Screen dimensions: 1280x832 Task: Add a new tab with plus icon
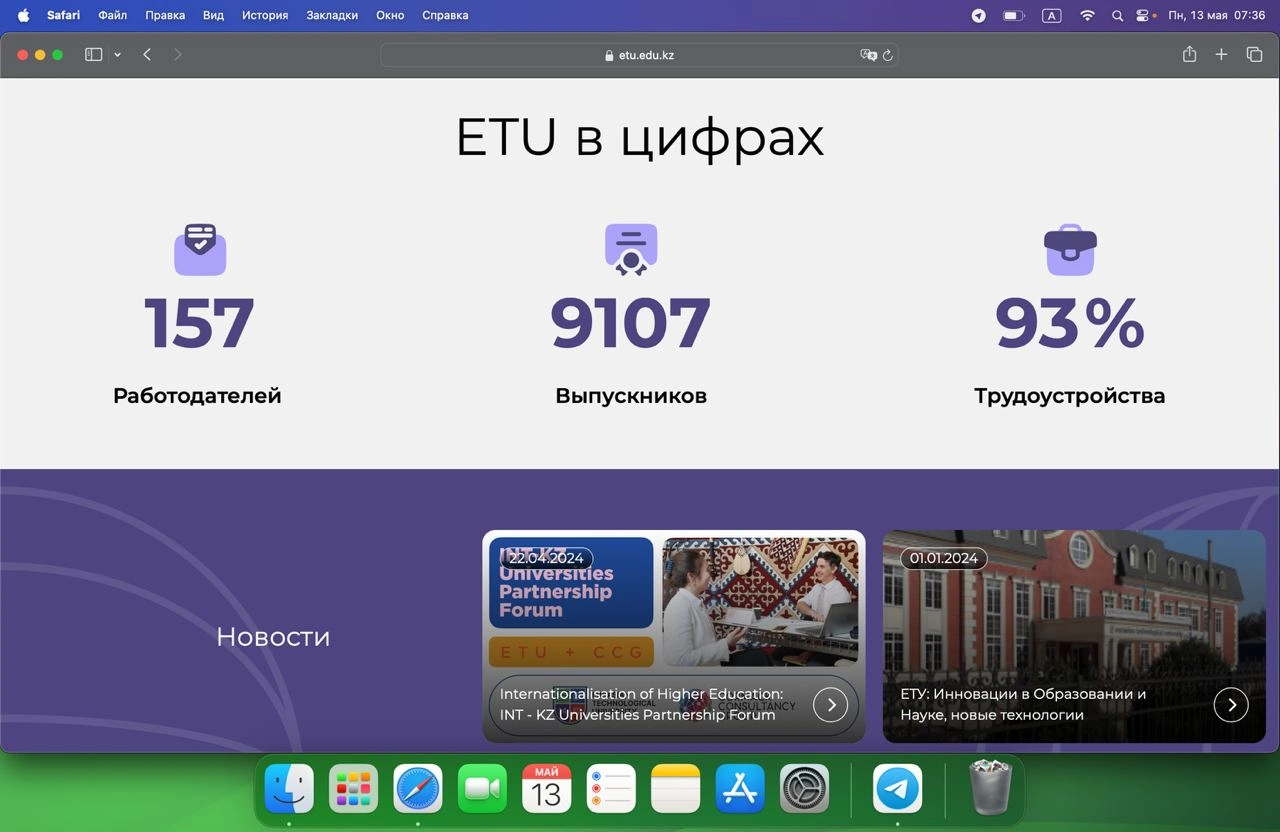click(x=1221, y=55)
